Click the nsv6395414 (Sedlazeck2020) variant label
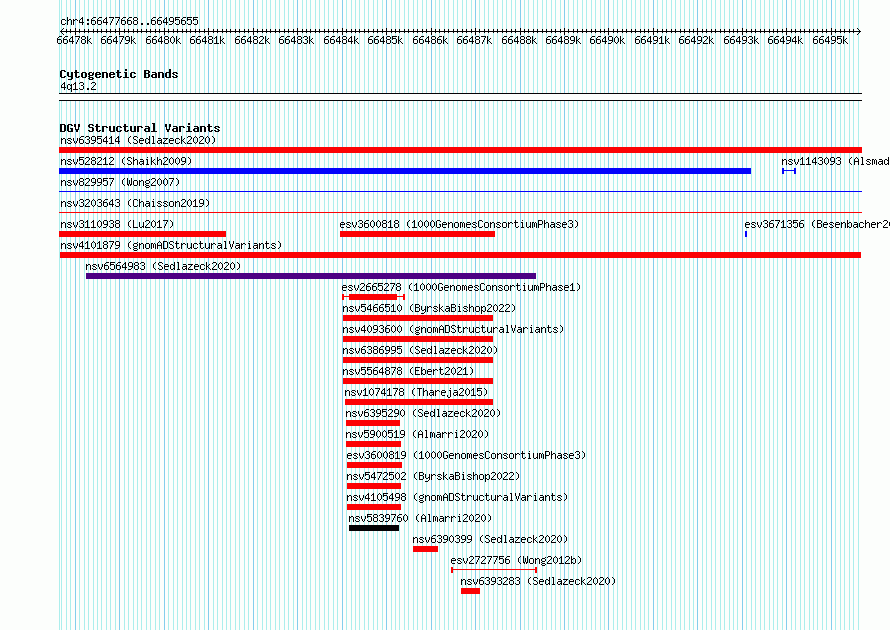 tap(138, 140)
